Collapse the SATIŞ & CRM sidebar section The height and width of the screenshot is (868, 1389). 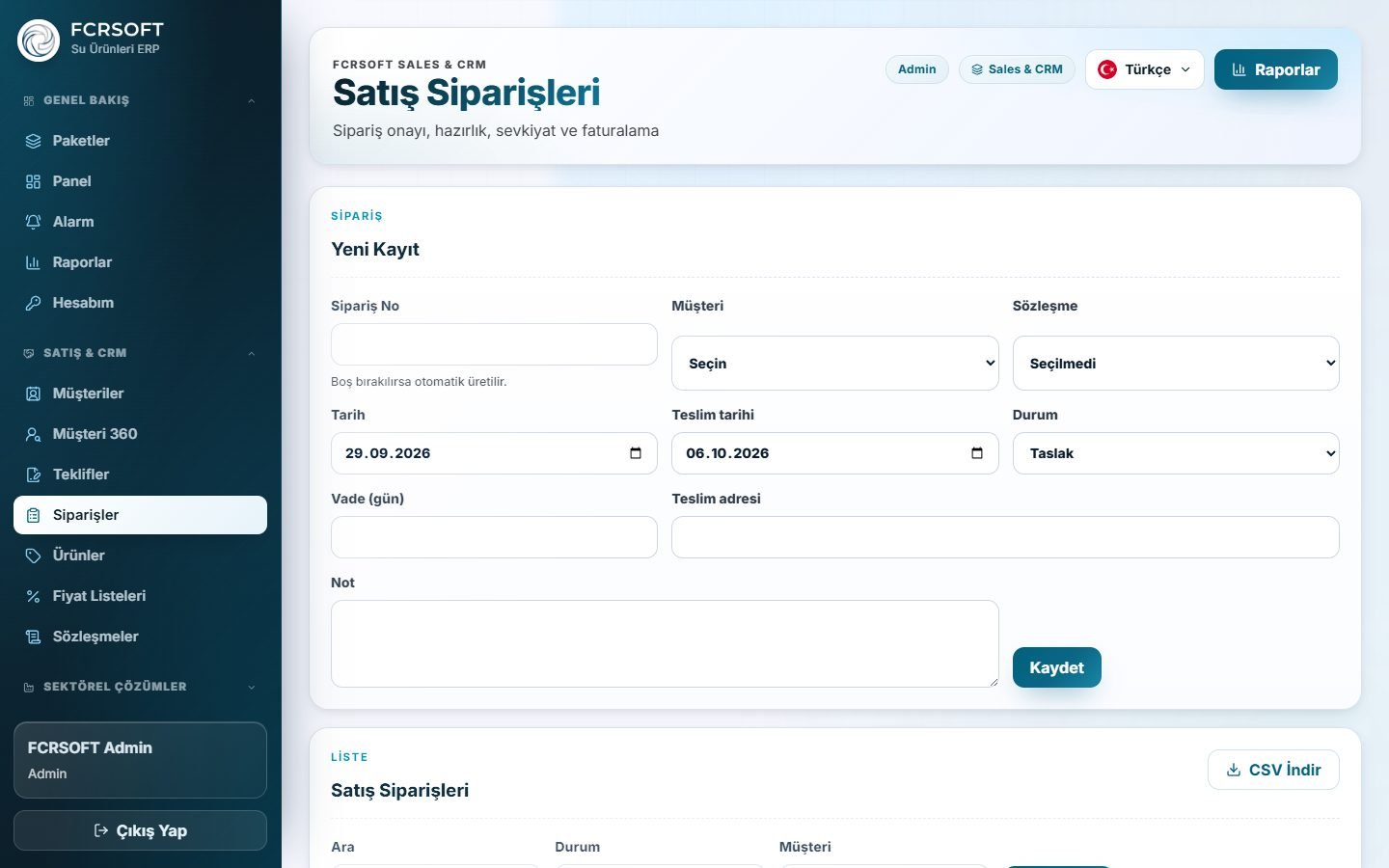coord(140,353)
